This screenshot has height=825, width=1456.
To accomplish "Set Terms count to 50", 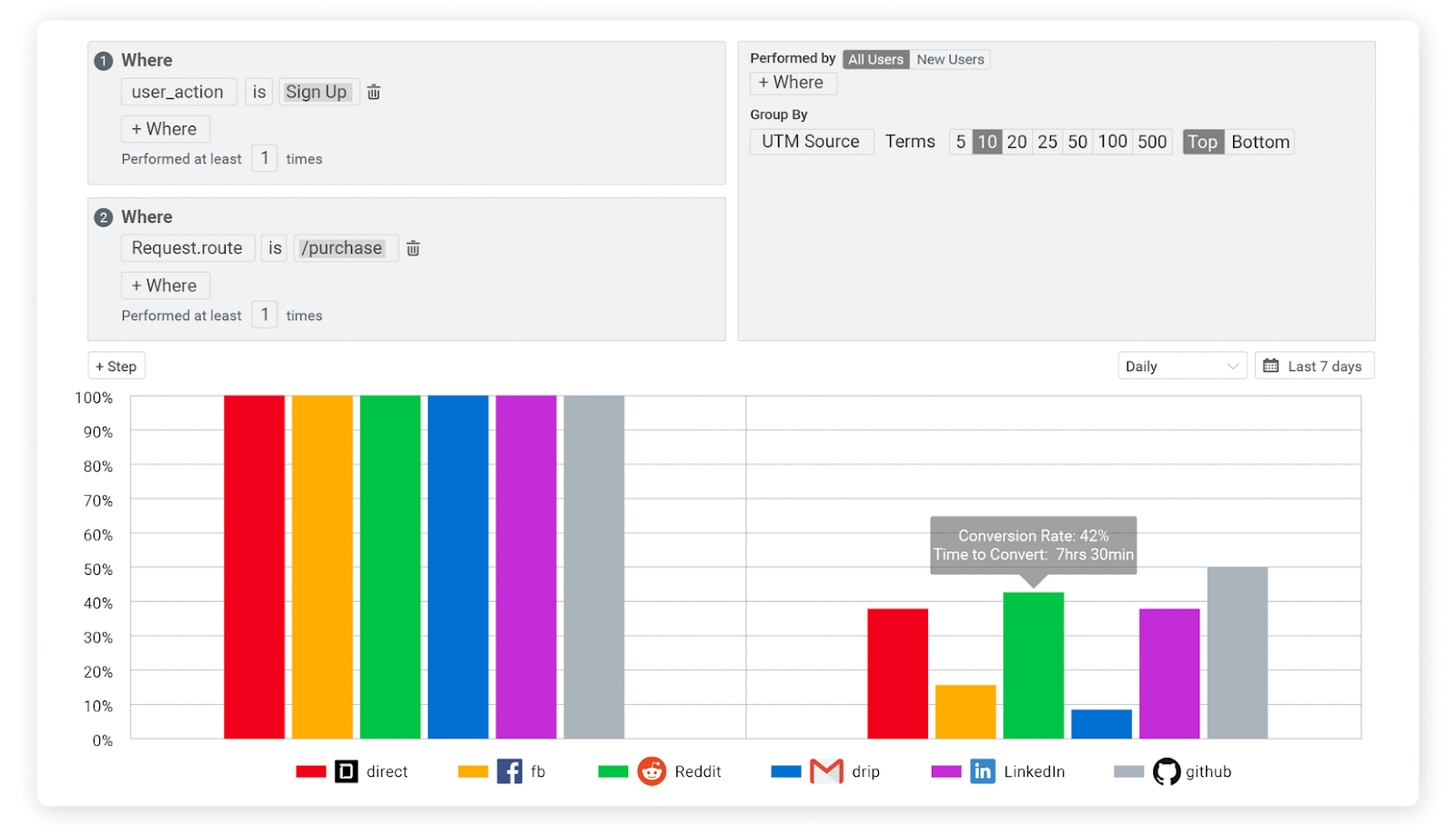I will [x=1077, y=142].
